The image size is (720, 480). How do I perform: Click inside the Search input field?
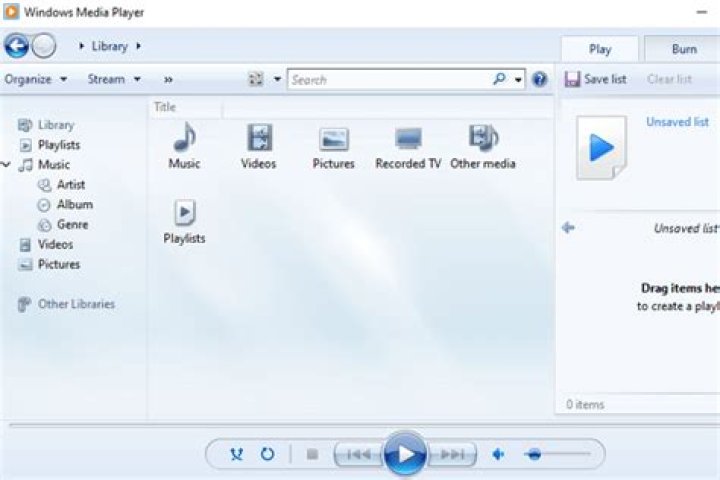pyautogui.click(x=388, y=79)
